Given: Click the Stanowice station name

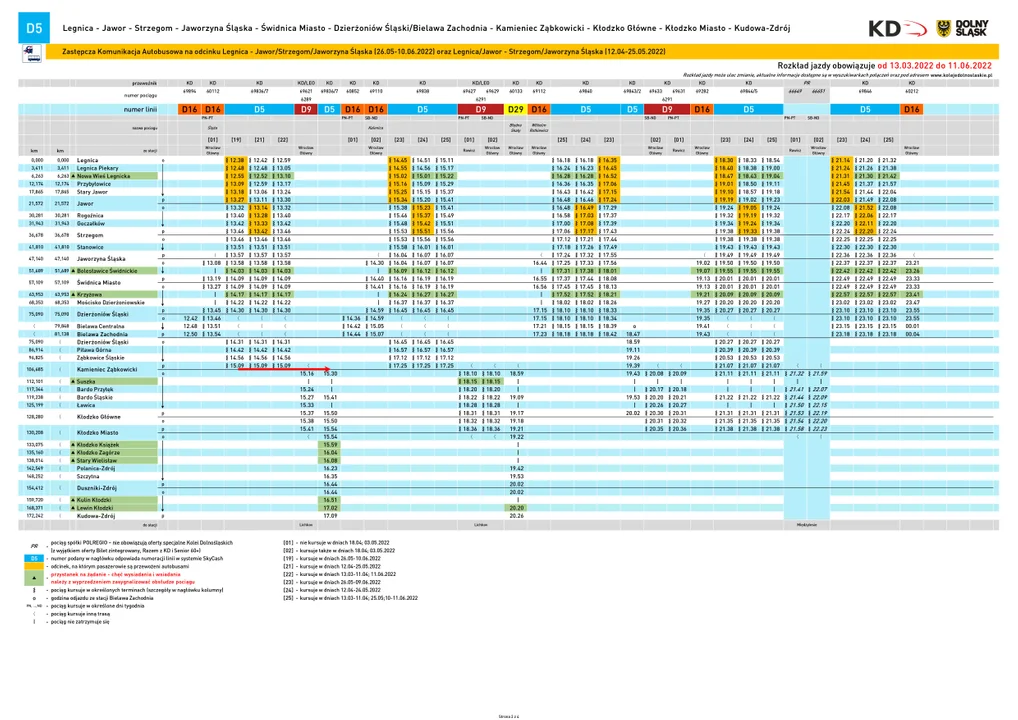Looking at the screenshot, I should (x=90, y=247).
